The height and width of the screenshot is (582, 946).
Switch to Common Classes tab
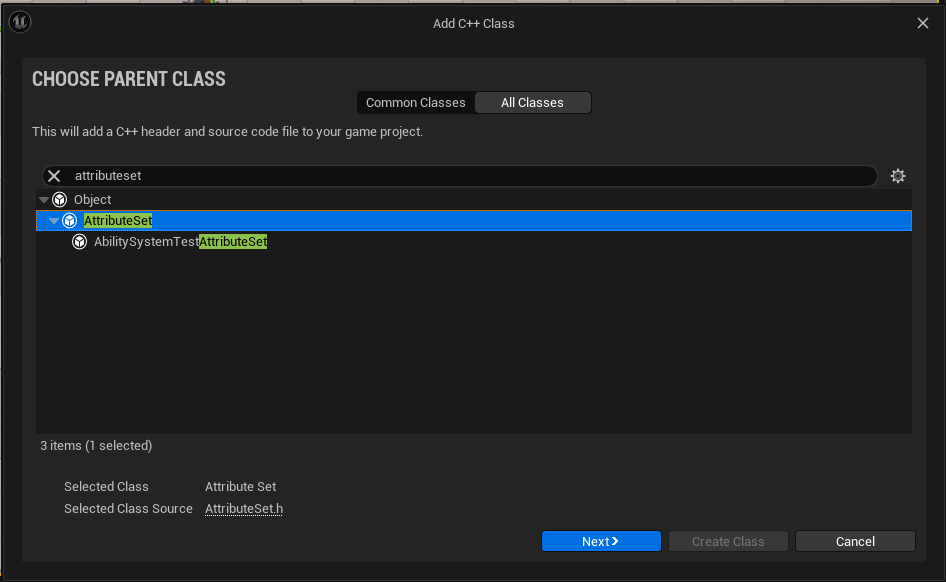416,103
